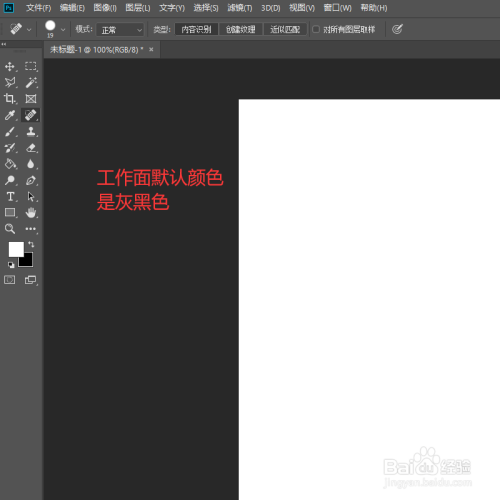This screenshot has width=500, height=500.
Task: Select the Eraser tool
Action: 31,148
